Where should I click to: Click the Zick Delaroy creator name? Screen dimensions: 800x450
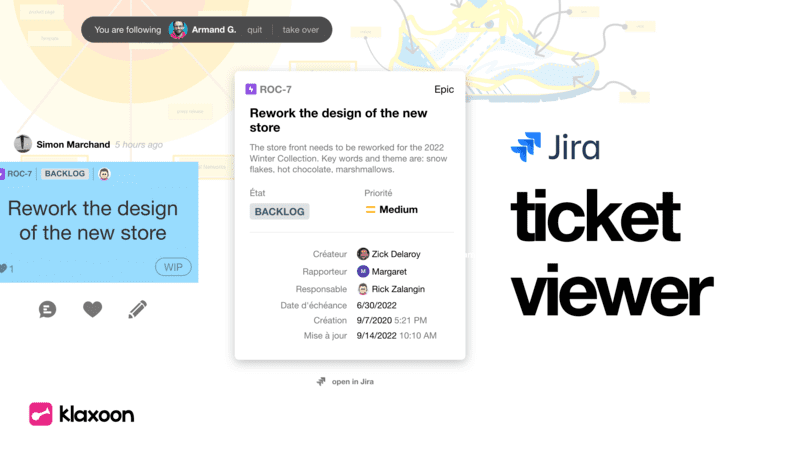coord(396,254)
